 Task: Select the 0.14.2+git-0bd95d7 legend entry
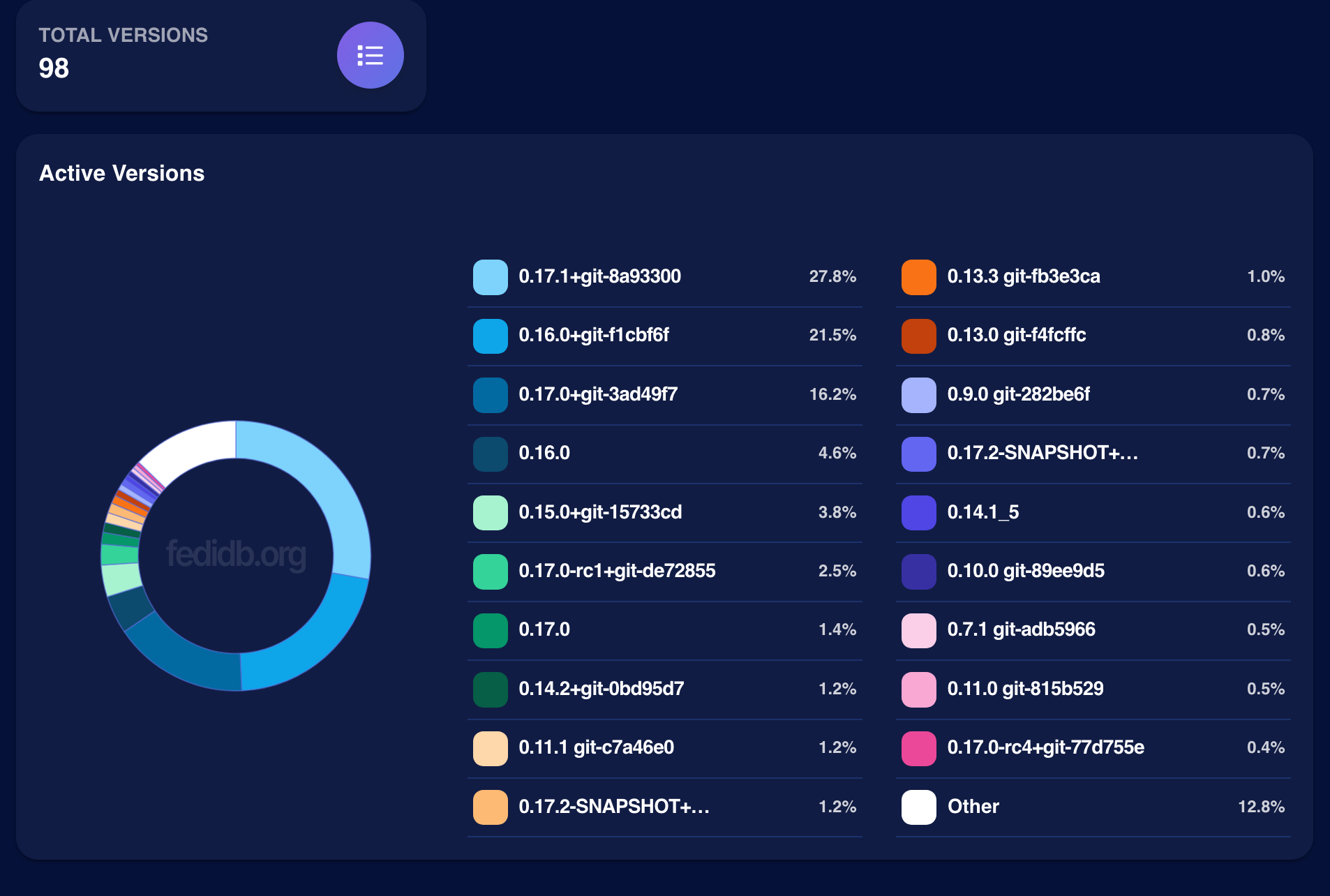665,689
